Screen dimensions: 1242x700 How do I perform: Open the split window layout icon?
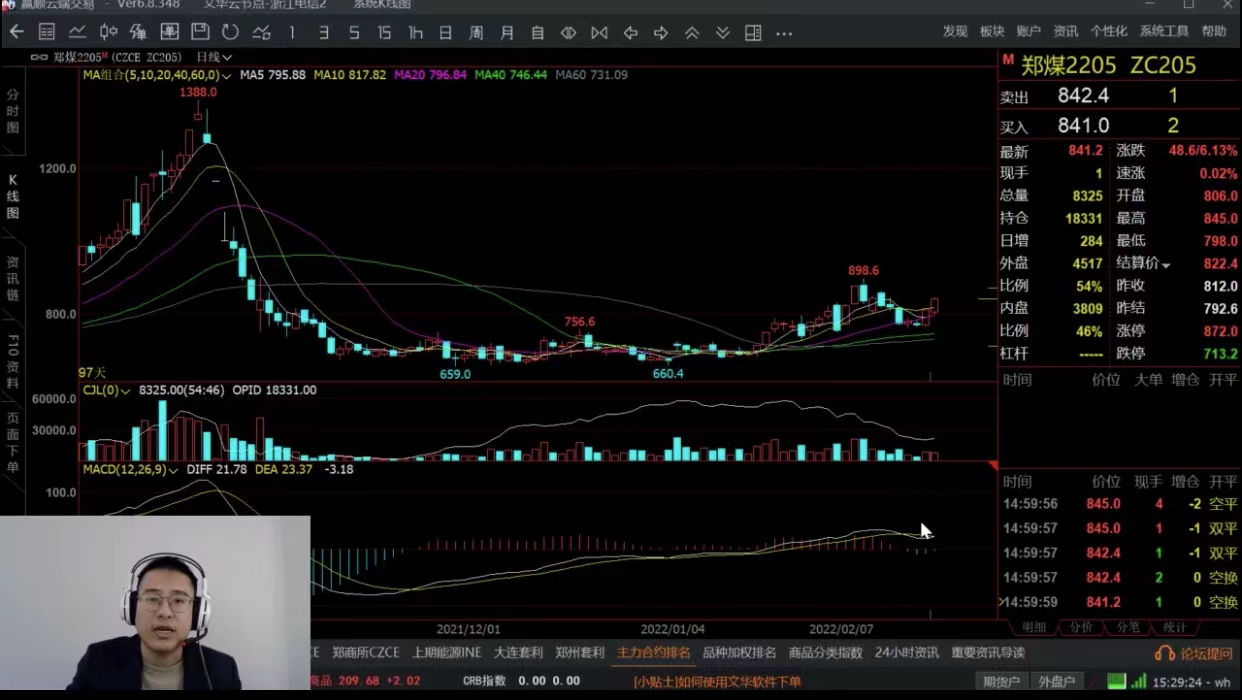[753, 33]
